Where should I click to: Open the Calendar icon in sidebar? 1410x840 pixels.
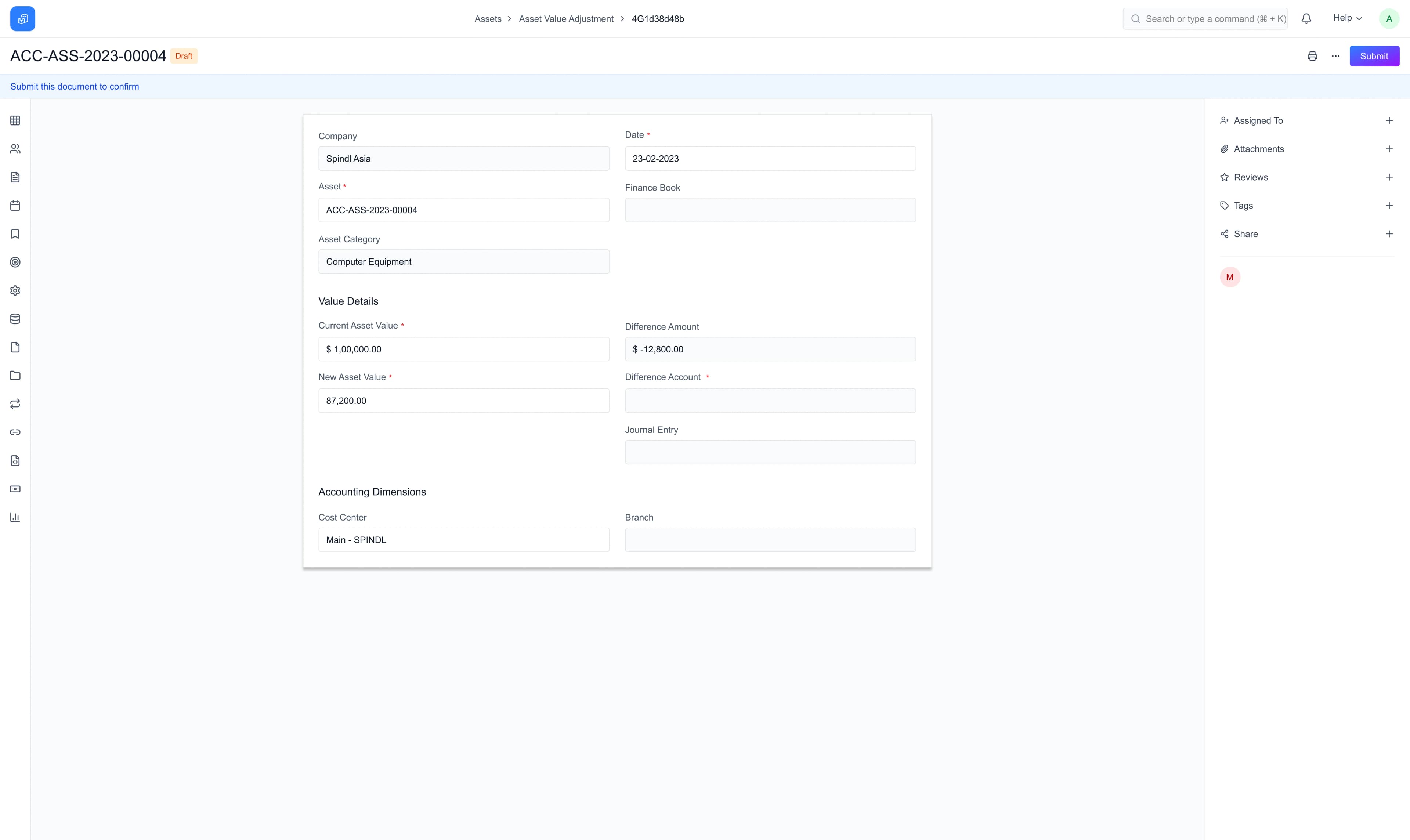tap(15, 205)
